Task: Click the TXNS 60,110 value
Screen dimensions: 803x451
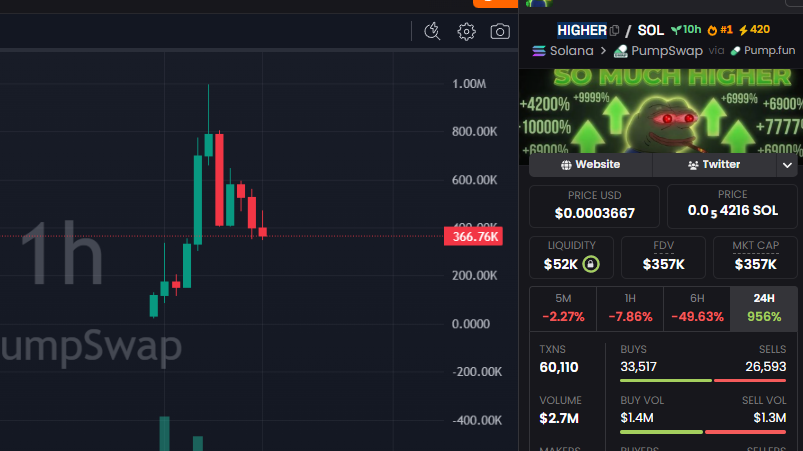Action: [559, 367]
